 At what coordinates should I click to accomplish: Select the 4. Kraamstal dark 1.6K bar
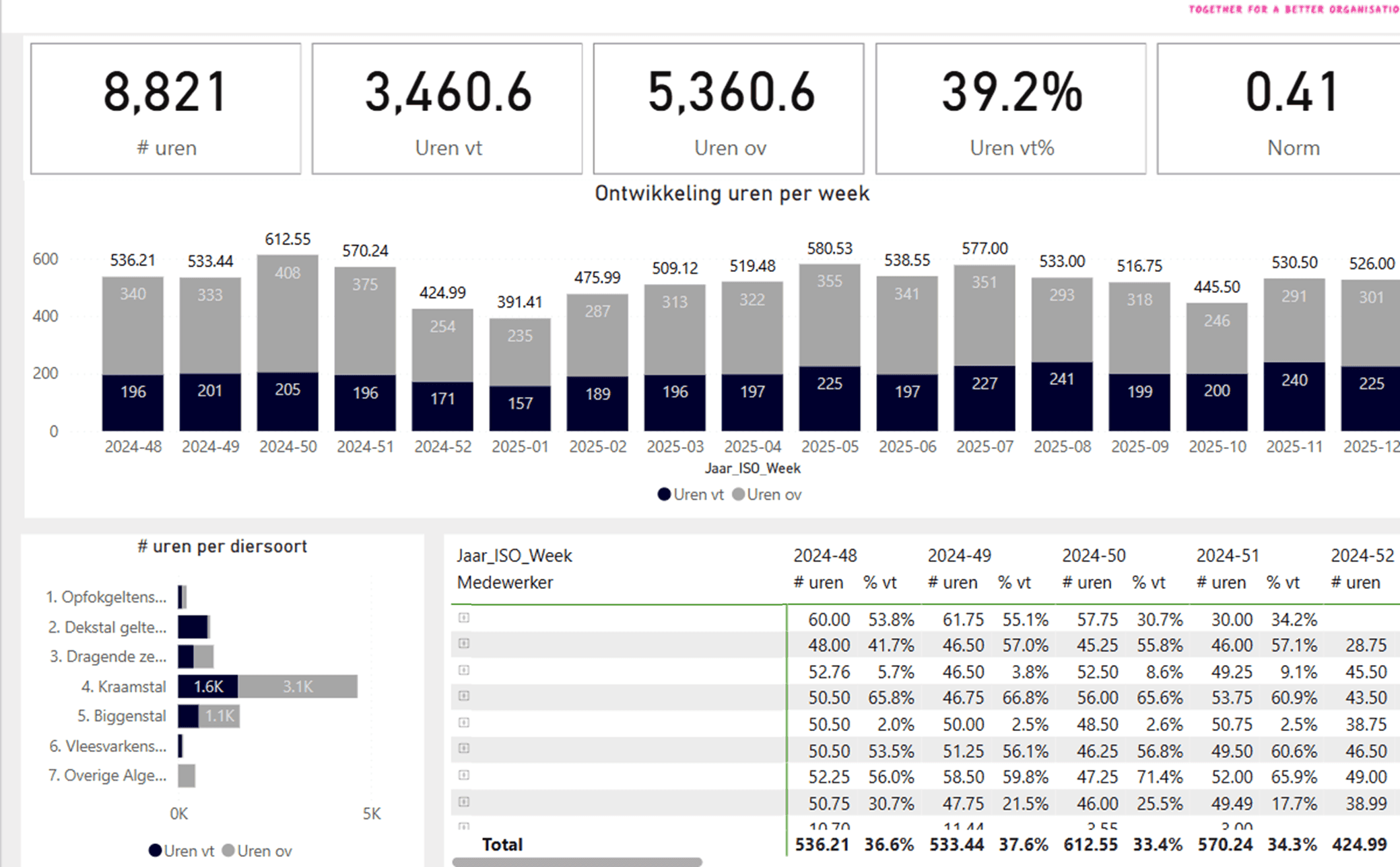(207, 687)
